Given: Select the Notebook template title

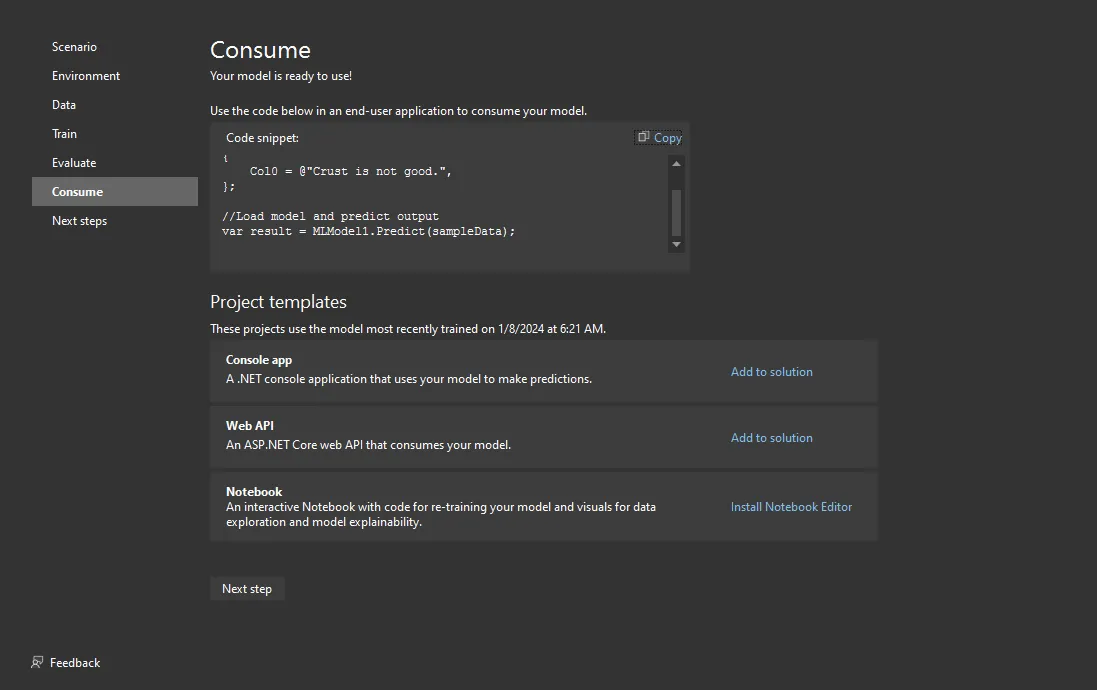Looking at the screenshot, I should (x=254, y=492).
